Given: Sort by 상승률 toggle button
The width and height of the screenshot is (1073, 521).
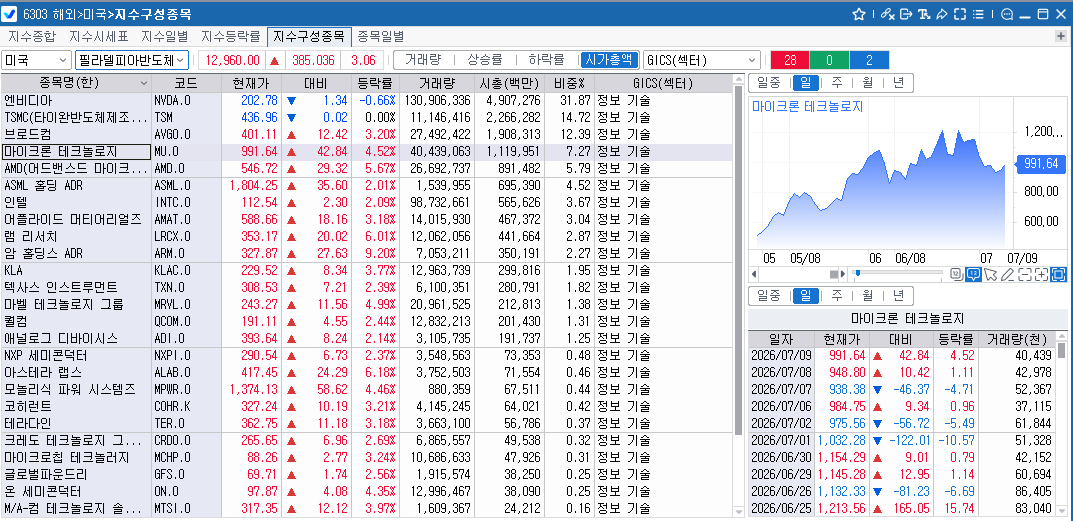Looking at the screenshot, I should 484,60.
